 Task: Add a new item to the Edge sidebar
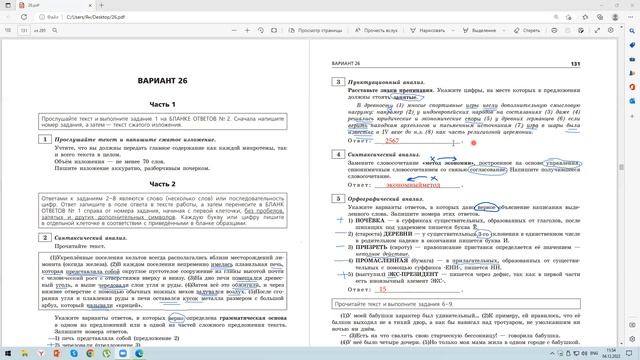click(632, 116)
